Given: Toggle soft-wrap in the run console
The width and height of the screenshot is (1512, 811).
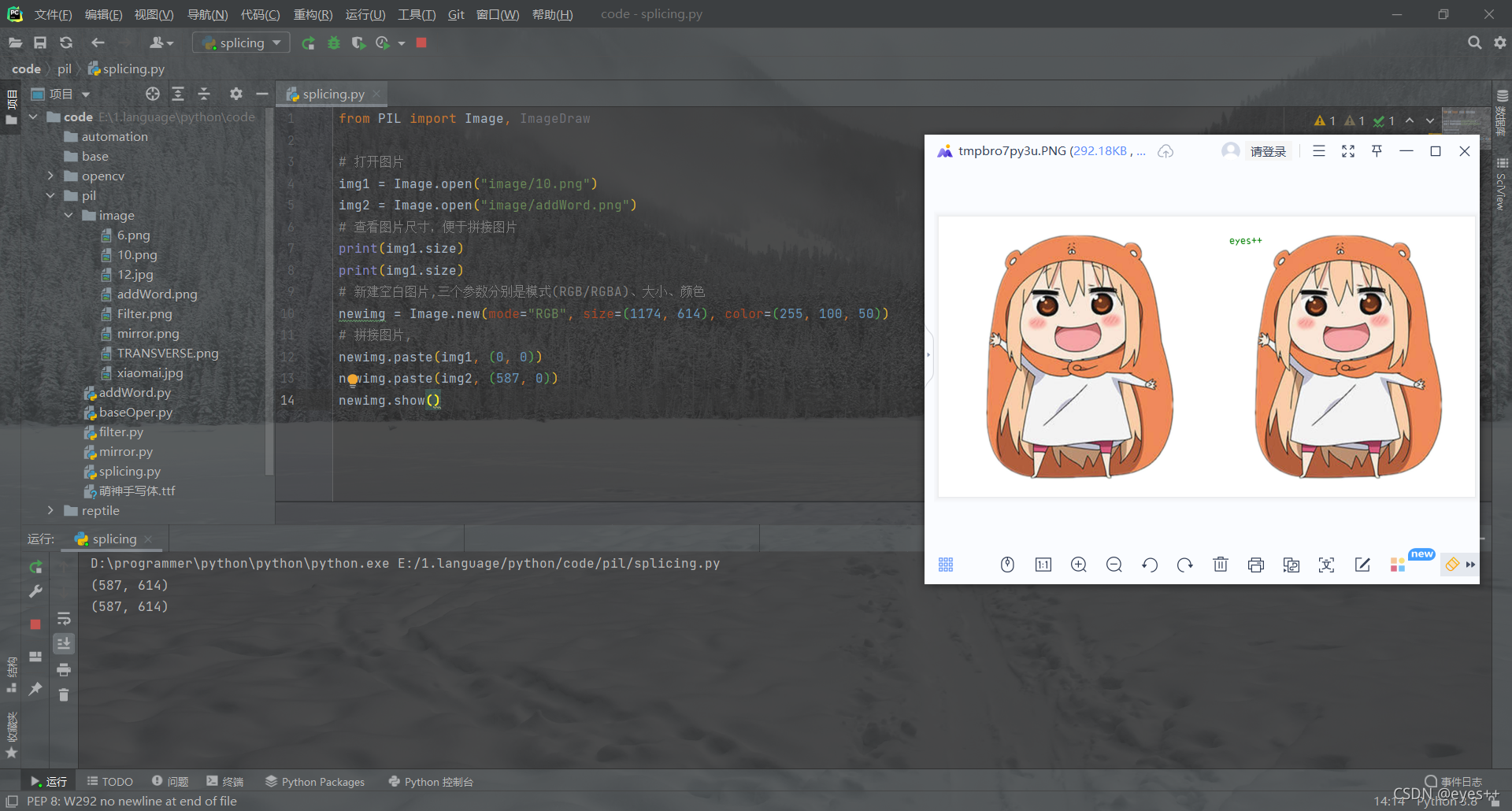Looking at the screenshot, I should point(64,618).
